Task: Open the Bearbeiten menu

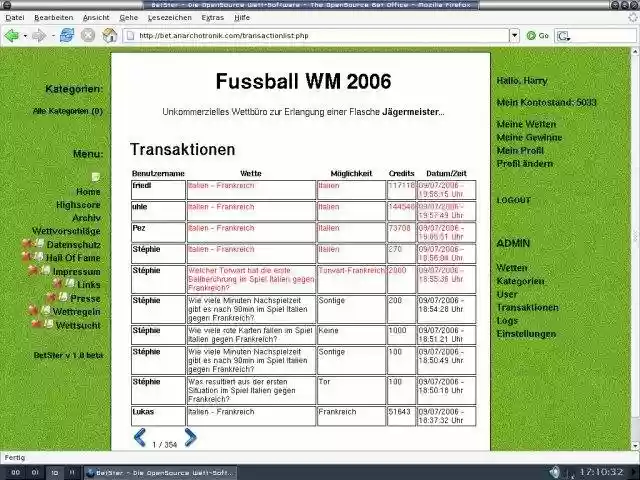Action: 54,18
